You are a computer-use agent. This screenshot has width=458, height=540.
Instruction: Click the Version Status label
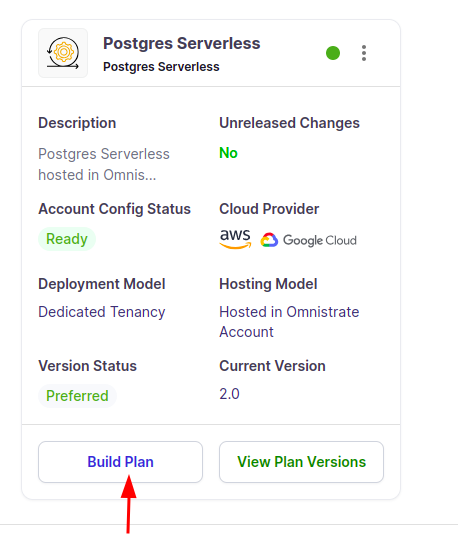coord(87,366)
